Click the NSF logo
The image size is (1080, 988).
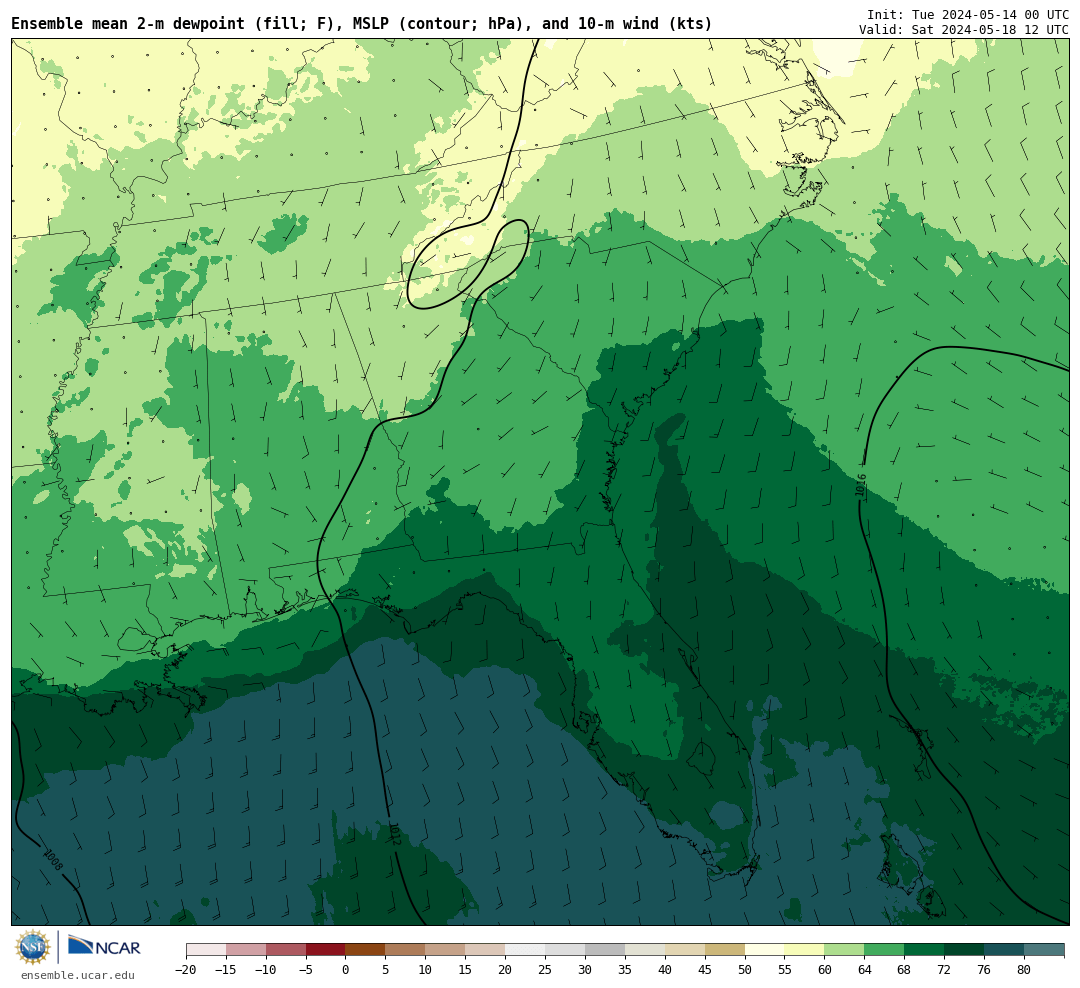click(x=33, y=947)
